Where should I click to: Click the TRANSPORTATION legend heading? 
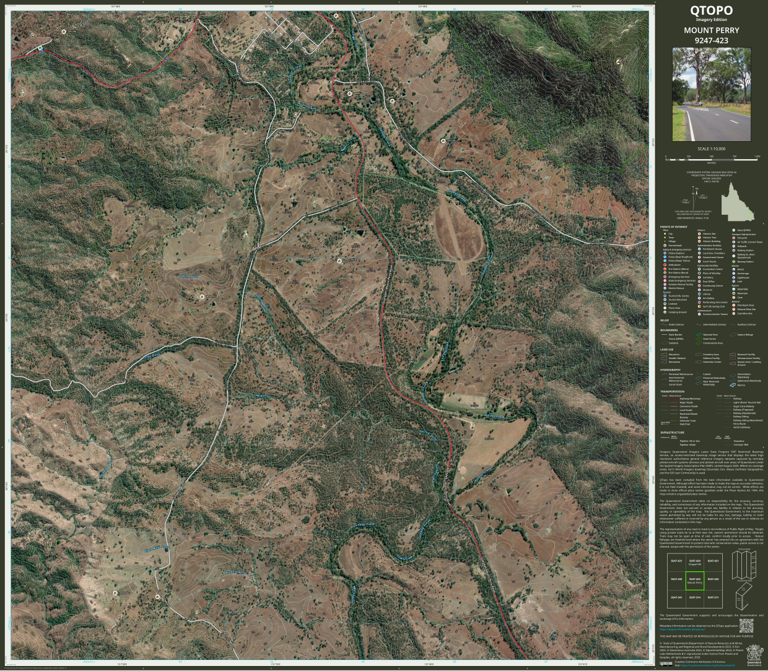(x=672, y=391)
